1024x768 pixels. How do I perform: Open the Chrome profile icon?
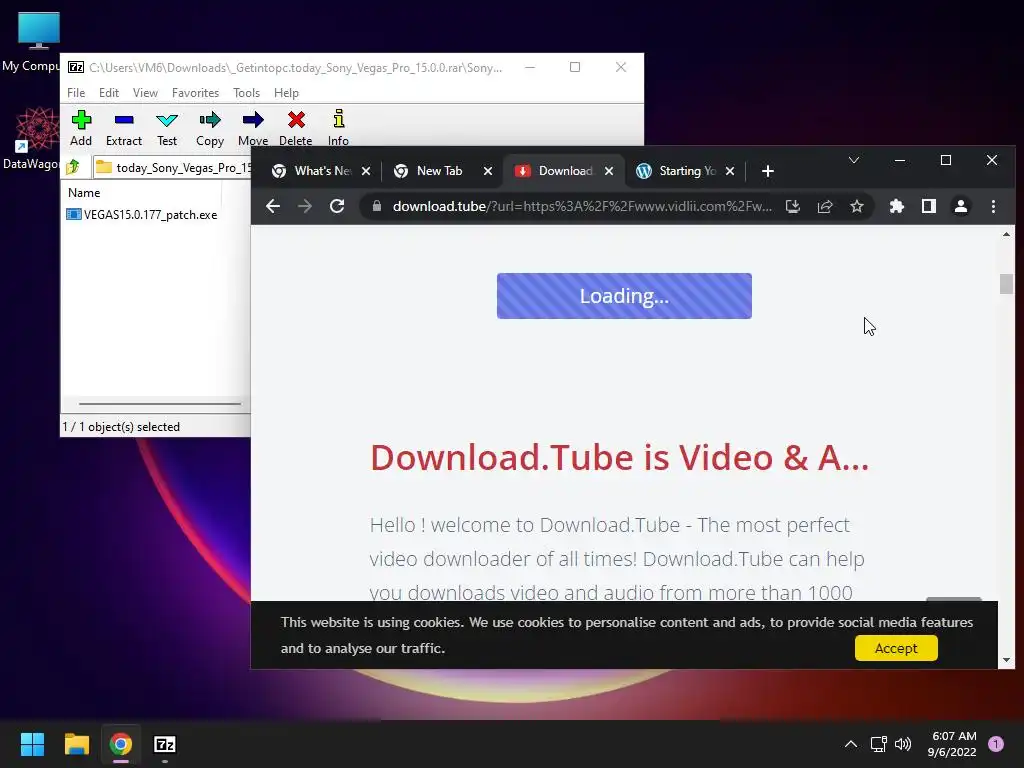point(961,206)
